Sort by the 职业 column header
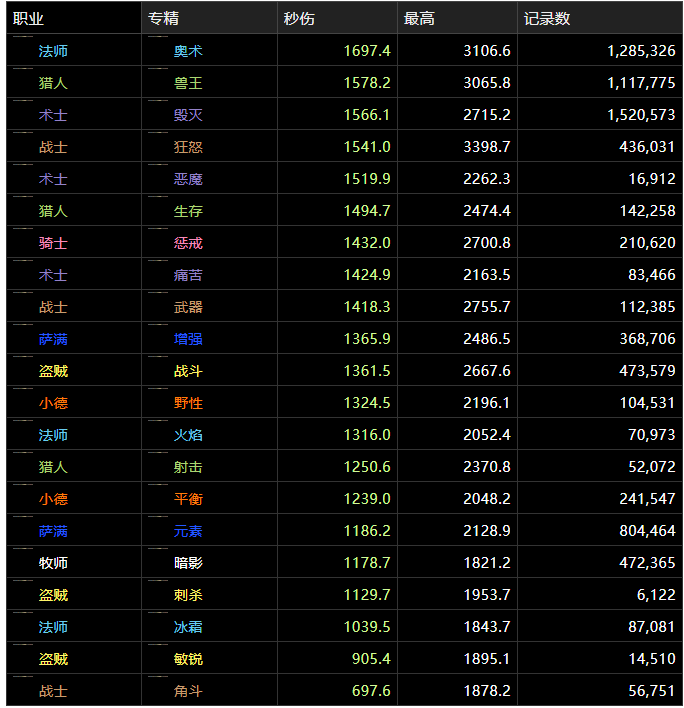 pos(74,18)
